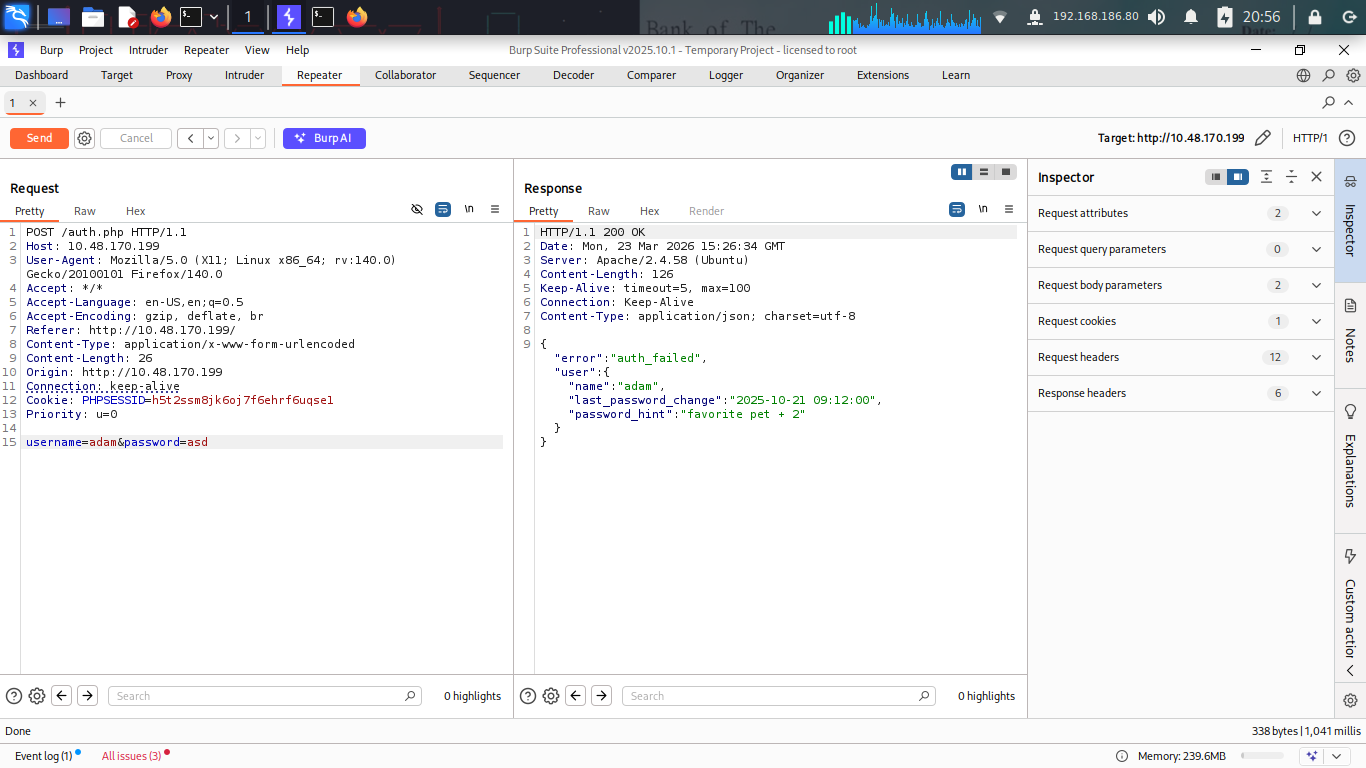This screenshot has height=768, width=1366.
Task: Select side-by-side layout icon above Response
Action: [962, 172]
